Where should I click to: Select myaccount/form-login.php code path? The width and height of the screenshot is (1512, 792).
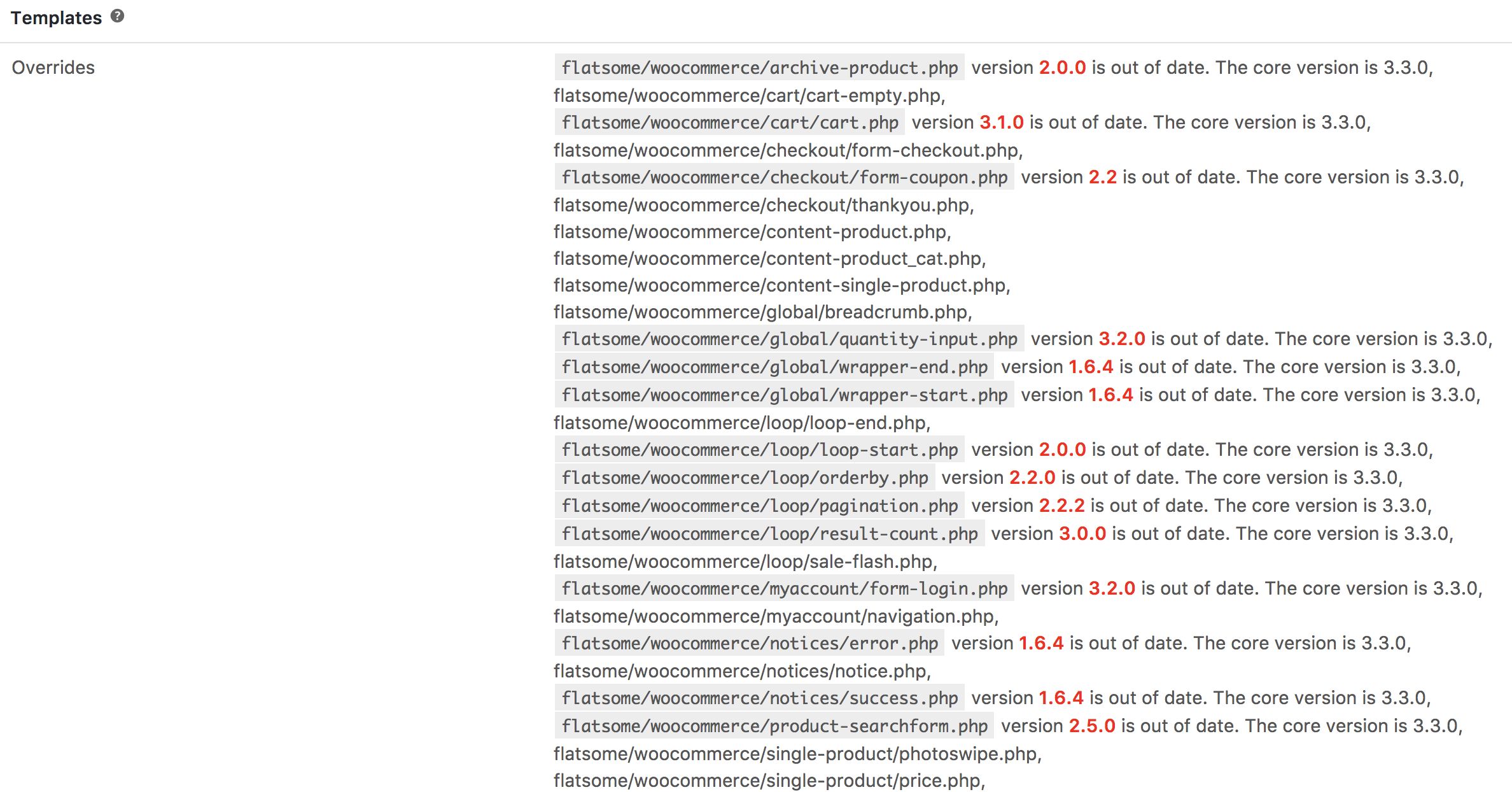tap(784, 588)
